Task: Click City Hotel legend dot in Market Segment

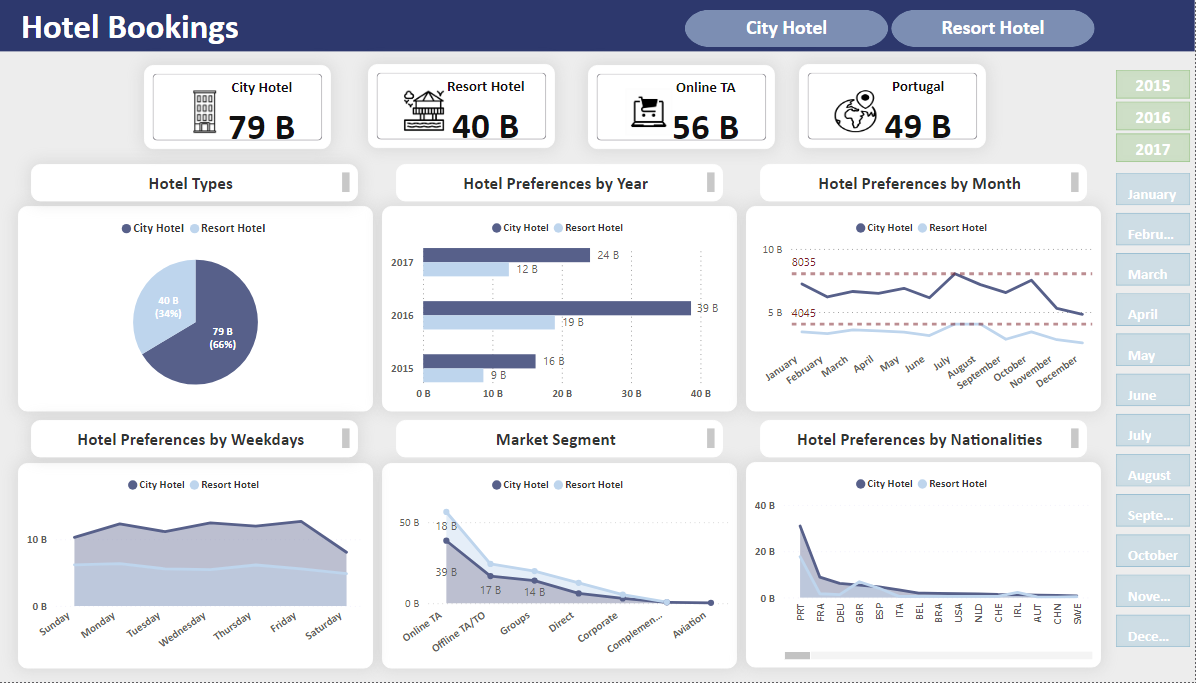Action: point(497,485)
